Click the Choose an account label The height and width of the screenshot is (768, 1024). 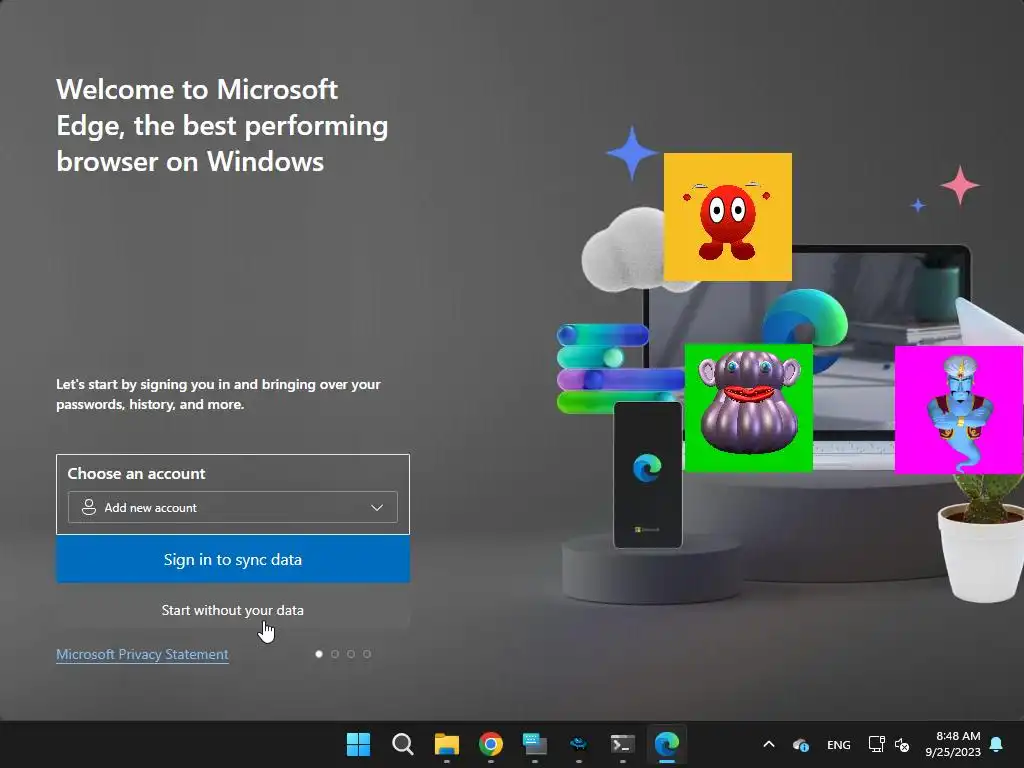(136, 473)
